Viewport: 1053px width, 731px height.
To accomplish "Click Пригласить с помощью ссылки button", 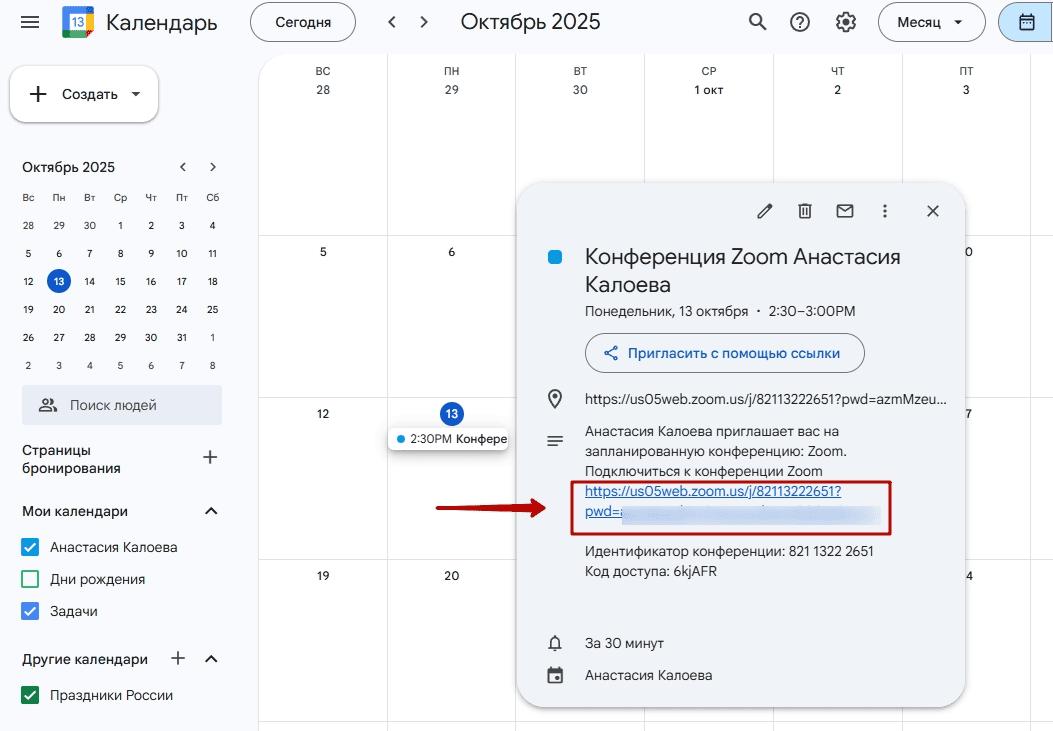I will point(725,353).
